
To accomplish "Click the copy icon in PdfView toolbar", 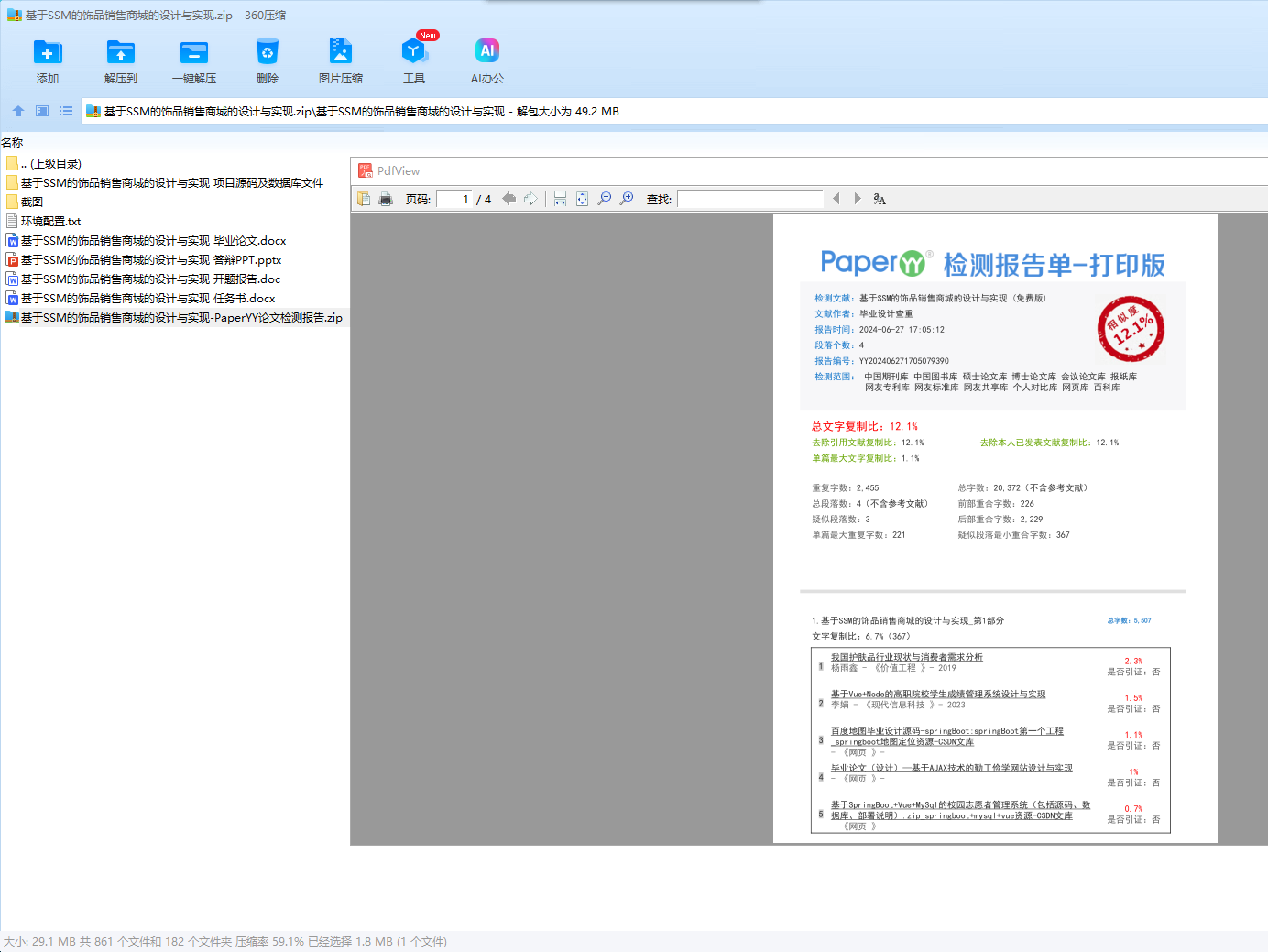I will [364, 199].
